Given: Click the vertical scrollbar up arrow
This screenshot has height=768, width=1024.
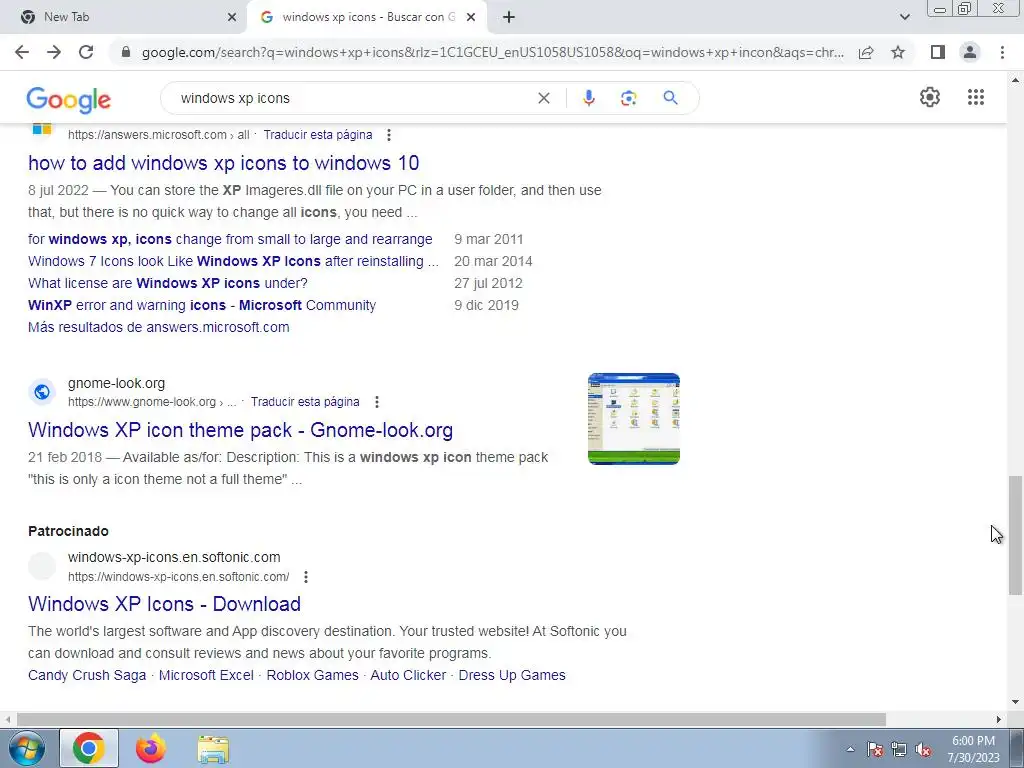Looking at the screenshot, I should (1015, 80).
